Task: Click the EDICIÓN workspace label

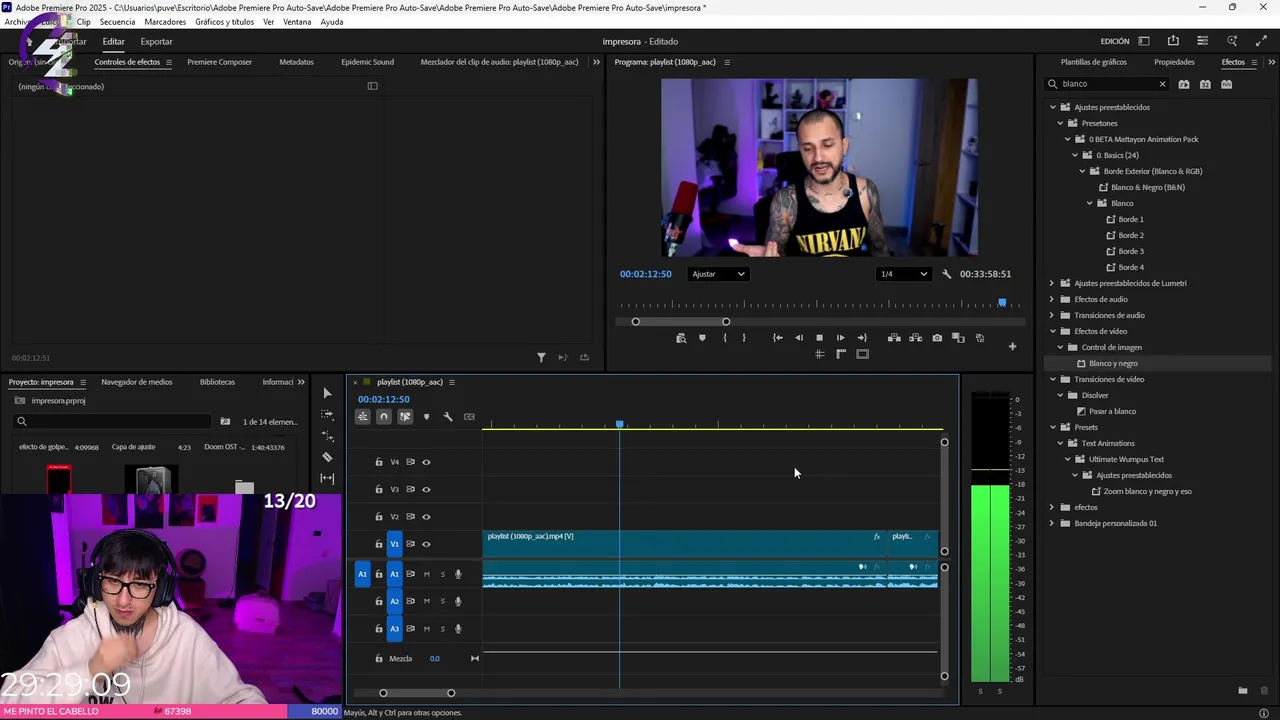Action: coord(1115,42)
